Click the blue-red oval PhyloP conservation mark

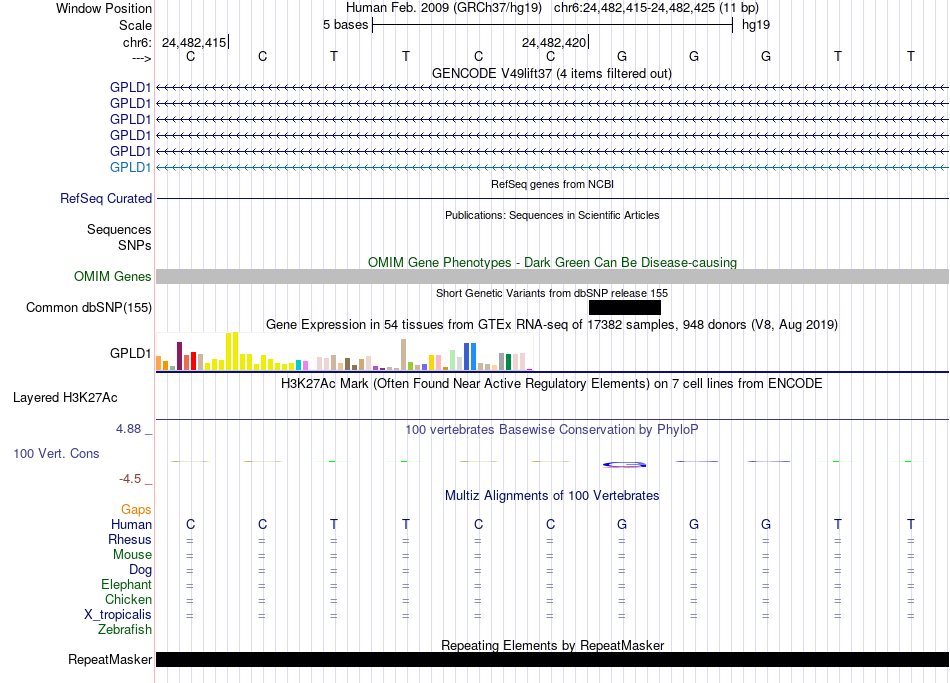[x=625, y=465]
